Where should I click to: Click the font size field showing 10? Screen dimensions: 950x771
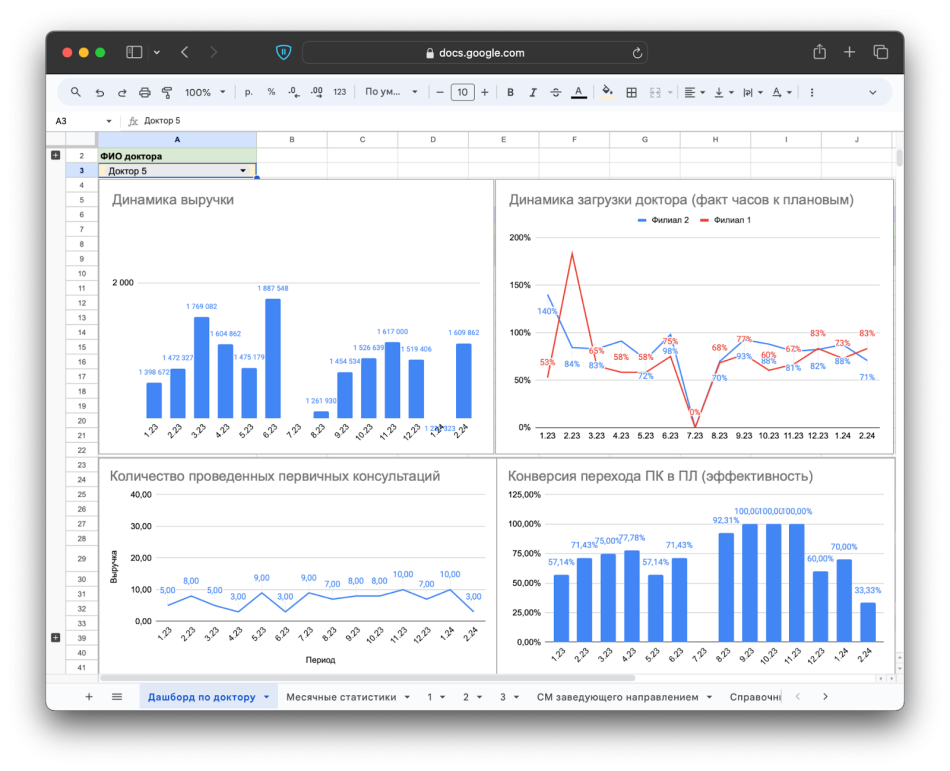[462, 92]
